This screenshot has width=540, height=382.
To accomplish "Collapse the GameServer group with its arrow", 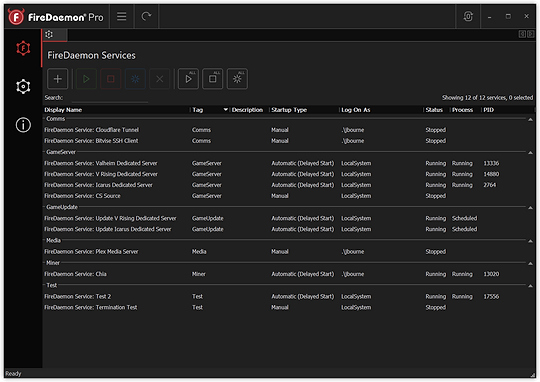I will pos(530,153).
